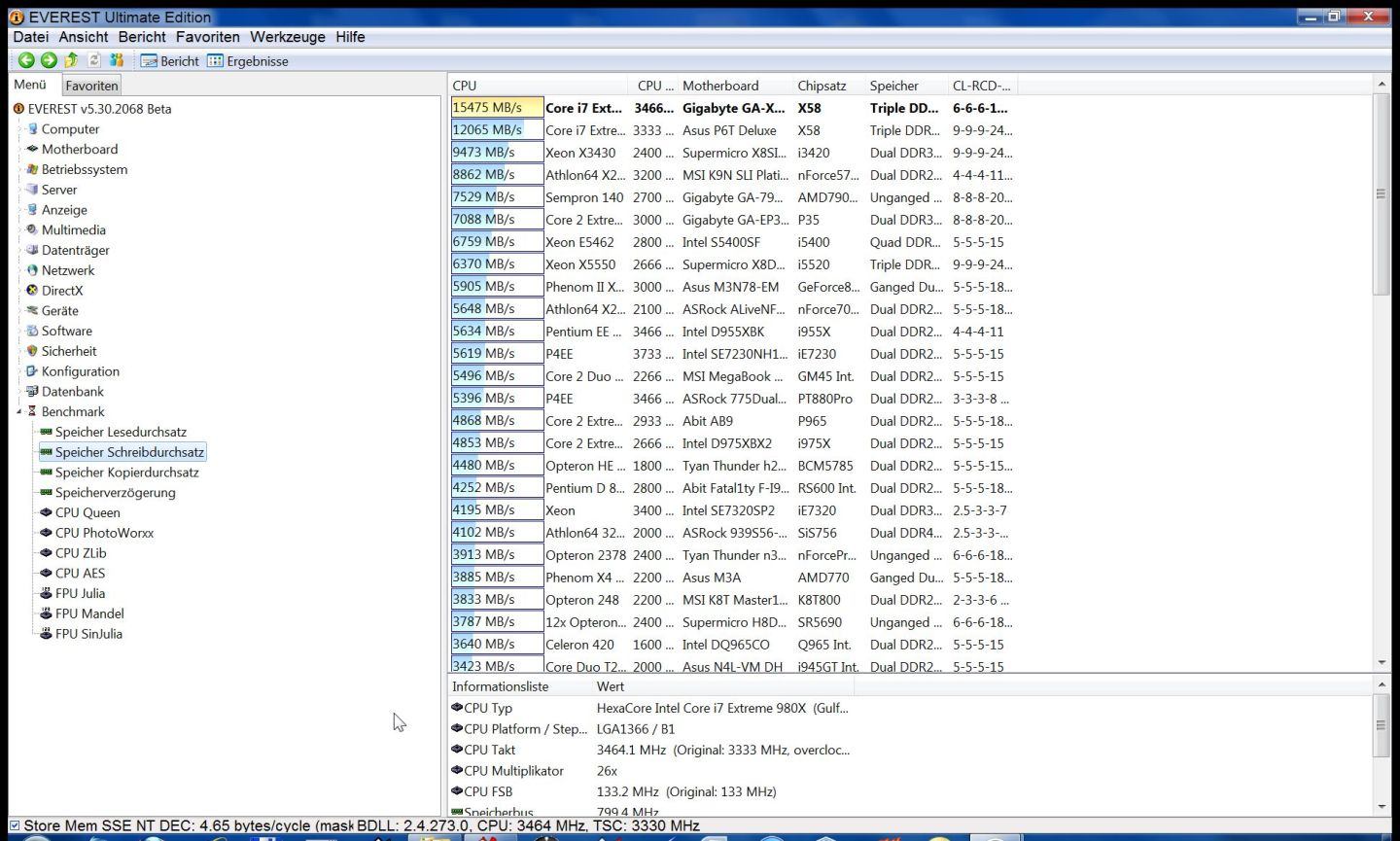Click results list scroll-down arrow

tap(1382, 663)
